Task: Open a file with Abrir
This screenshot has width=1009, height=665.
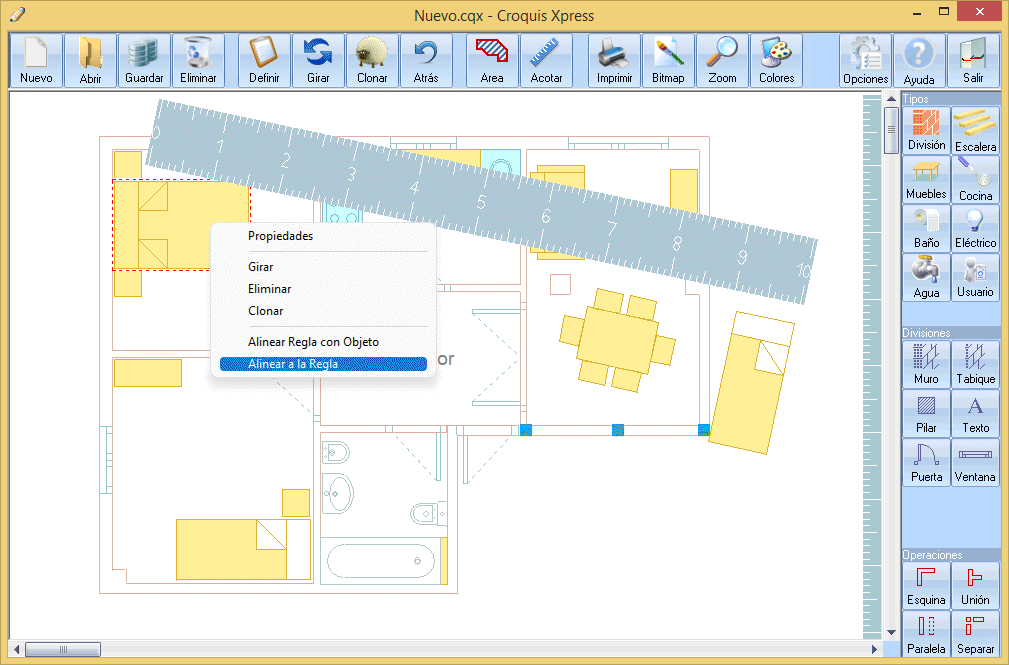Action: point(90,60)
